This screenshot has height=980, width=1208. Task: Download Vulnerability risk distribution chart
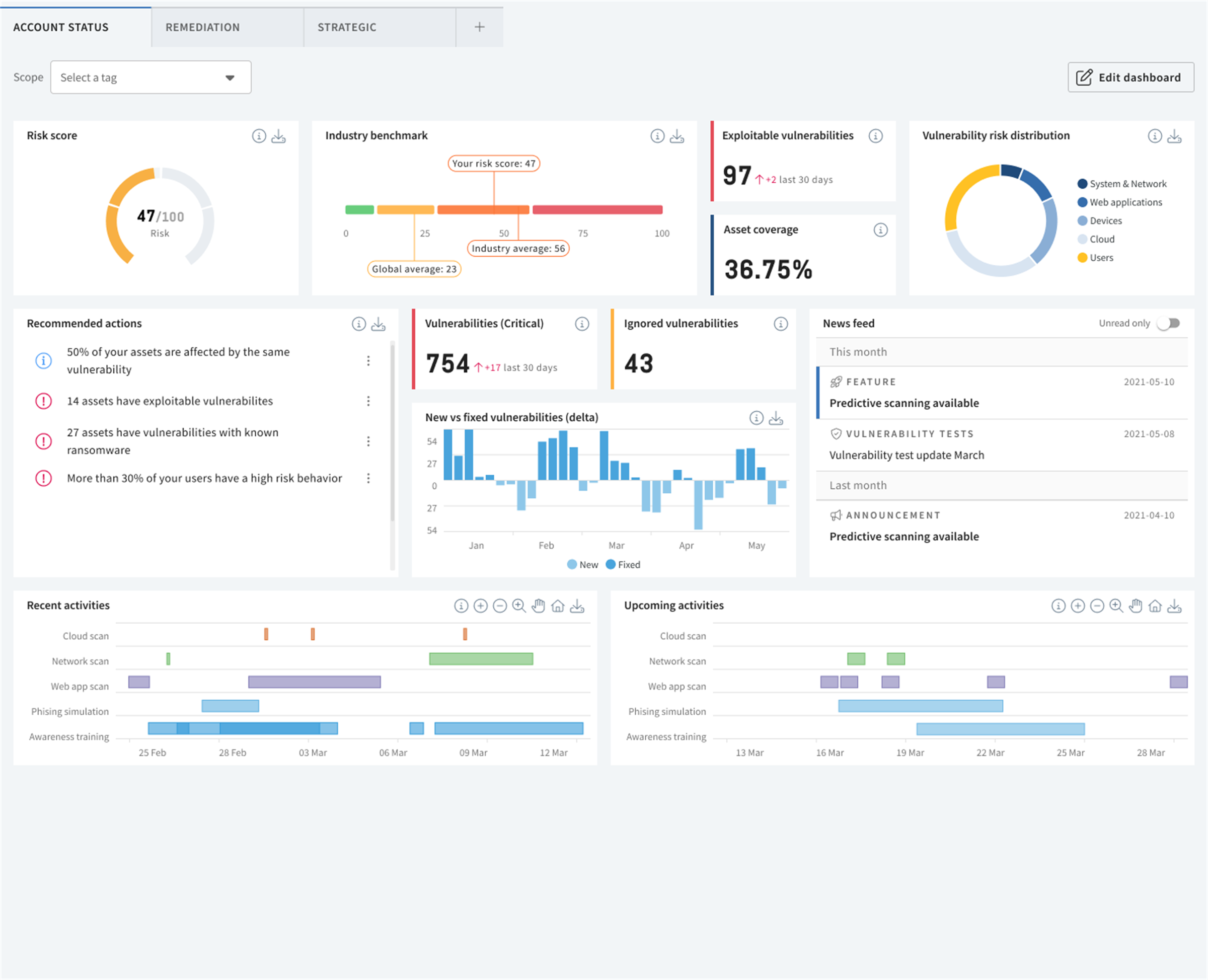[1175, 136]
